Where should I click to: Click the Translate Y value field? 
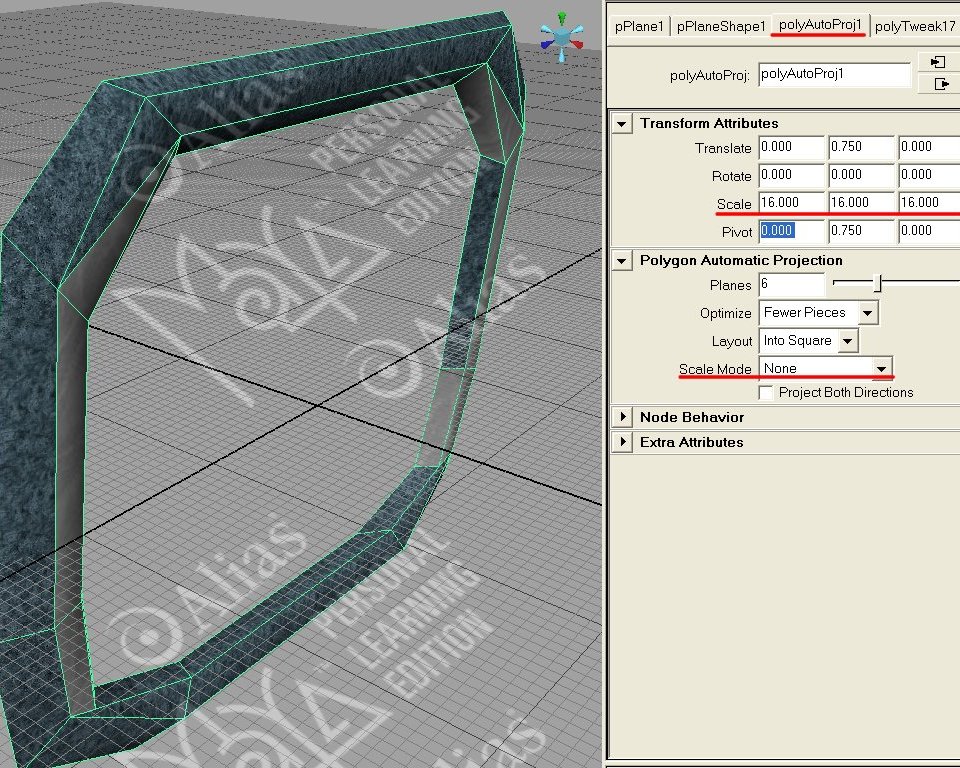(860, 147)
